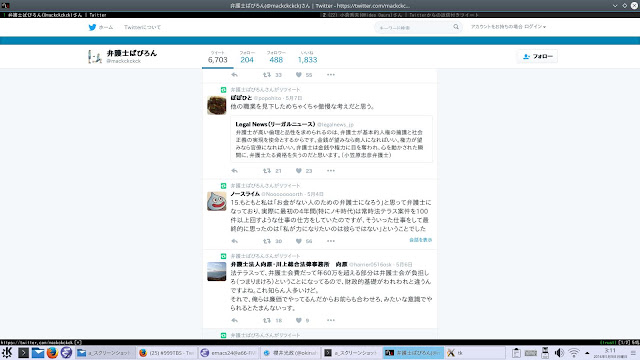Retweet the ノースライム tweet with 30 retweets
The image size is (640, 360).
[267, 241]
